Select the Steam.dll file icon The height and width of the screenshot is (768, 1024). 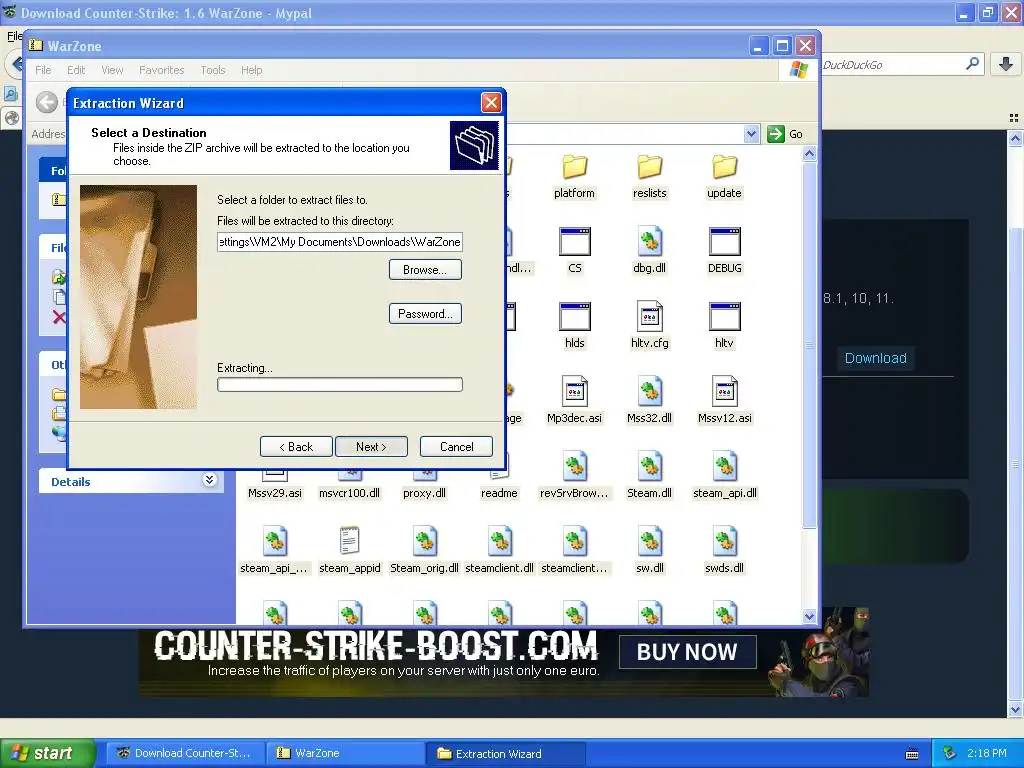click(649, 466)
